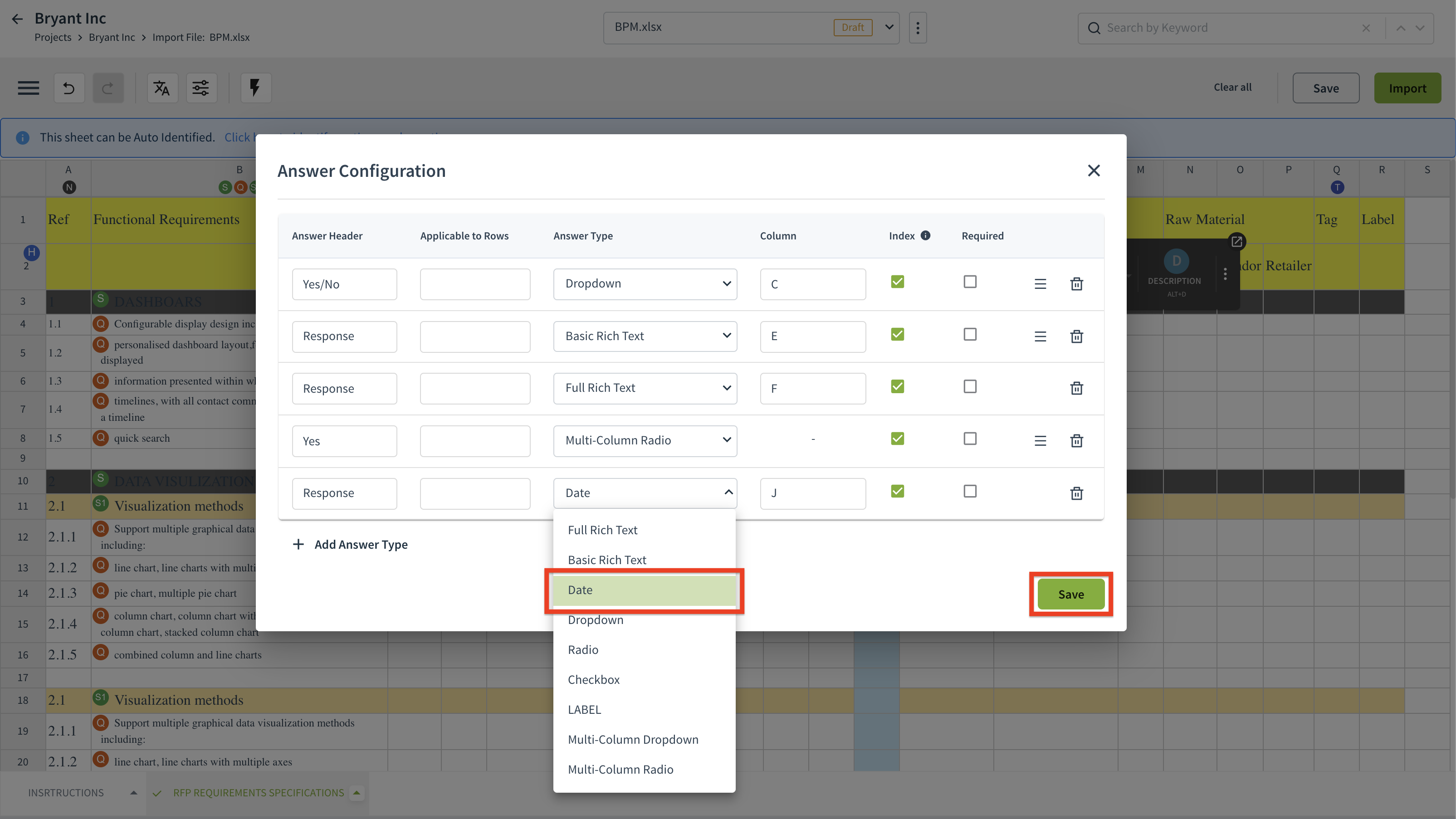The width and height of the screenshot is (1456, 819).
Task: Expand the Multi-Column Radio type dropdown
Action: 645,440
